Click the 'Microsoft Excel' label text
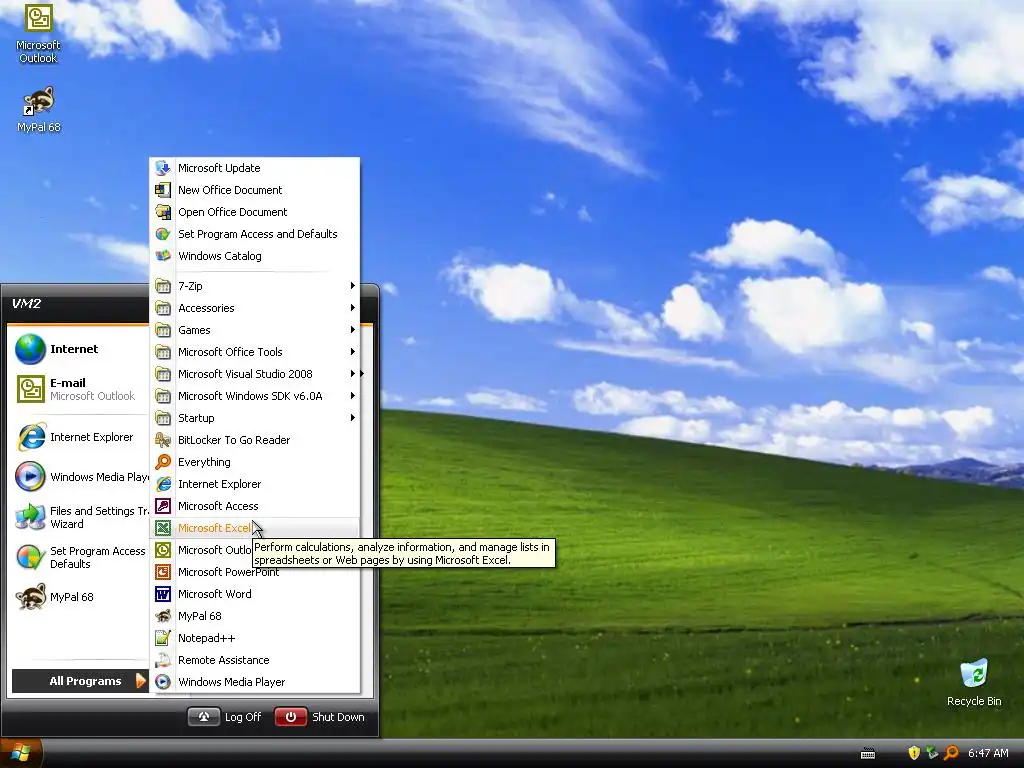This screenshot has width=1024, height=768. (214, 528)
